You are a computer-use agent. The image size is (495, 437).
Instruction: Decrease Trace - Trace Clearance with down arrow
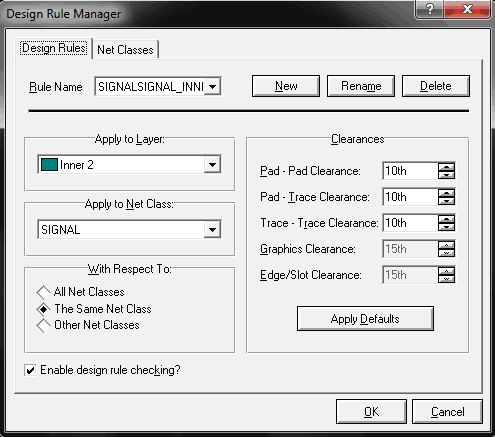click(x=446, y=227)
